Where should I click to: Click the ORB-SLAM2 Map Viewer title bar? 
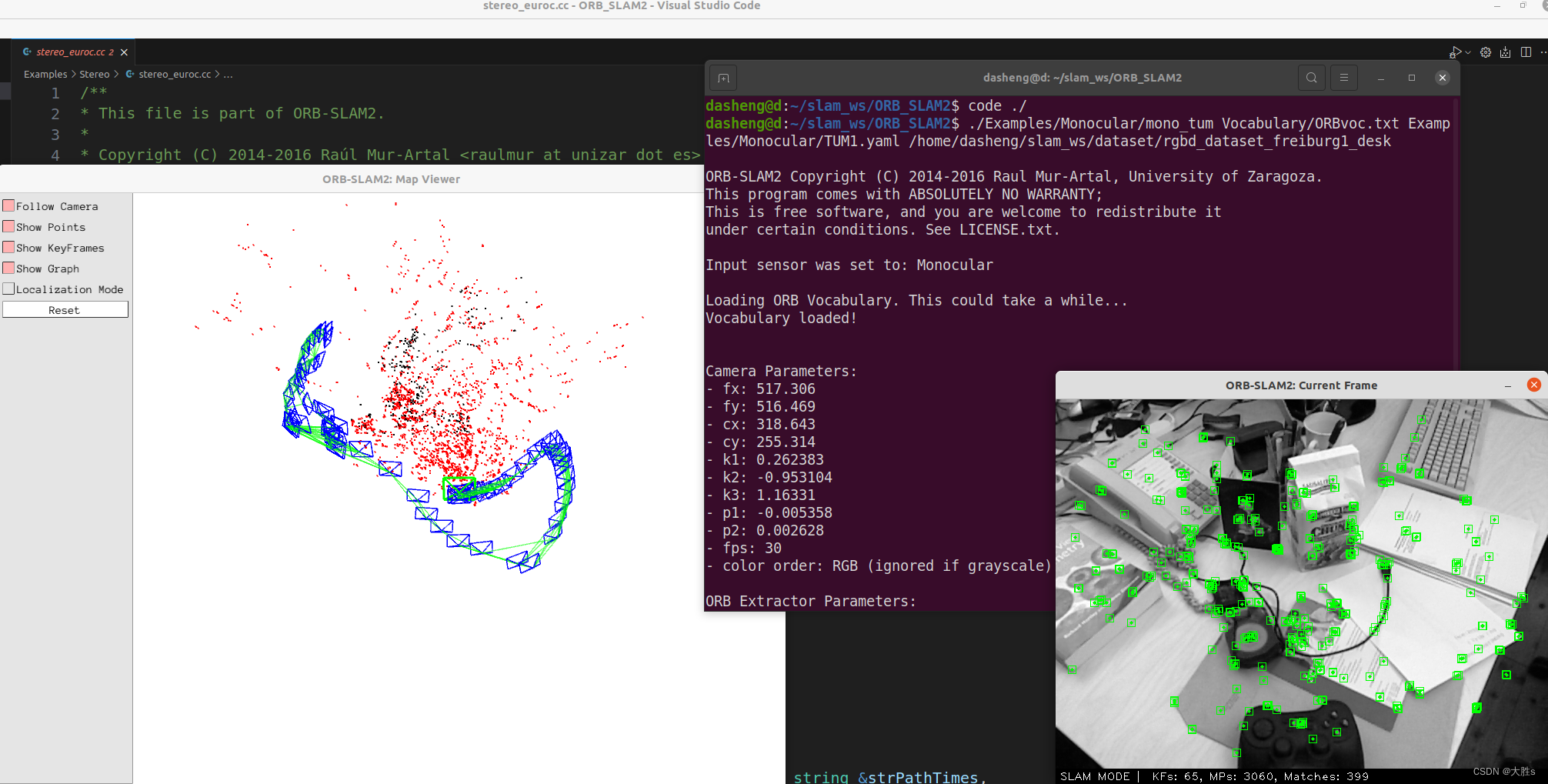tap(391, 179)
